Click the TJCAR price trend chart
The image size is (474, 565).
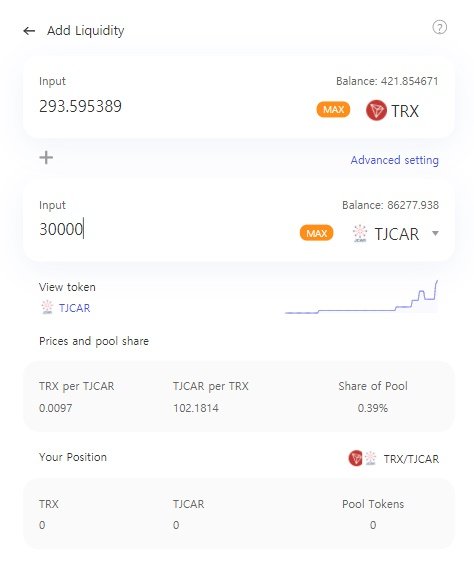(x=362, y=297)
